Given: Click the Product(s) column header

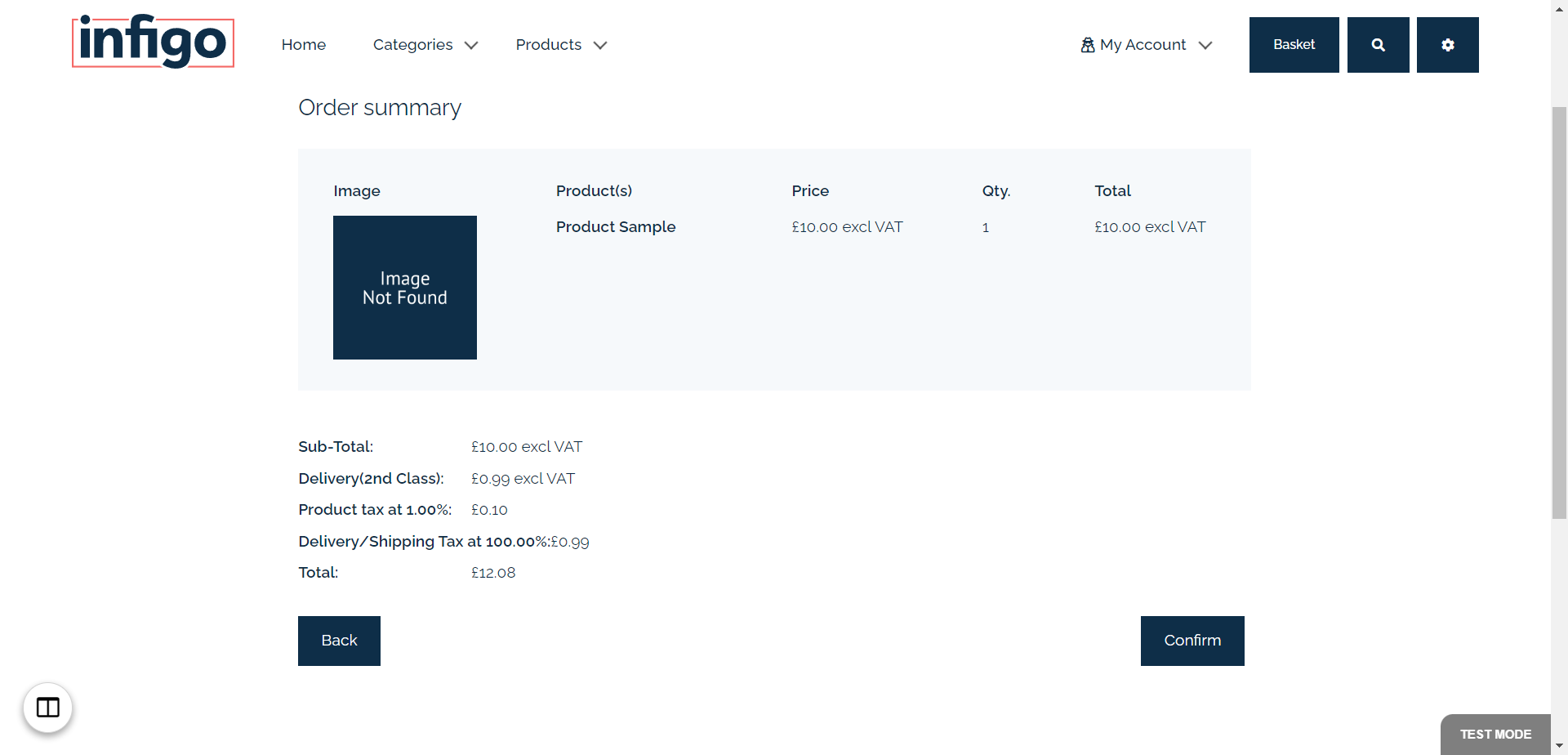Looking at the screenshot, I should (x=594, y=191).
